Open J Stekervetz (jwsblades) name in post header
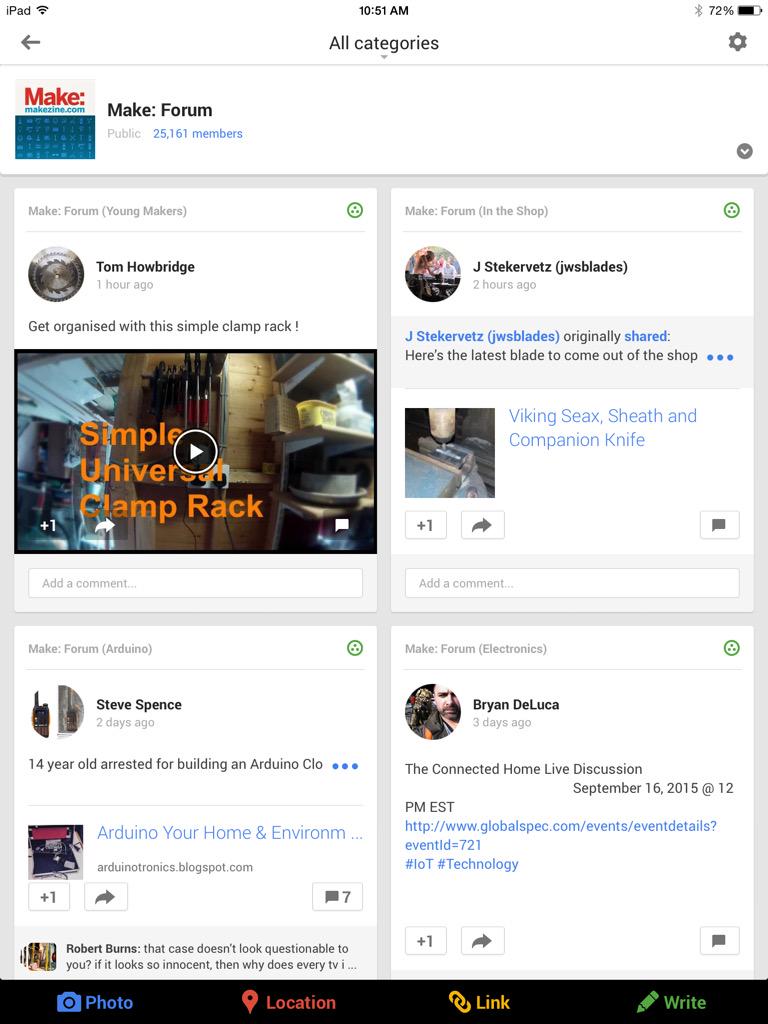Screen dimensions: 768x1024 550,266
